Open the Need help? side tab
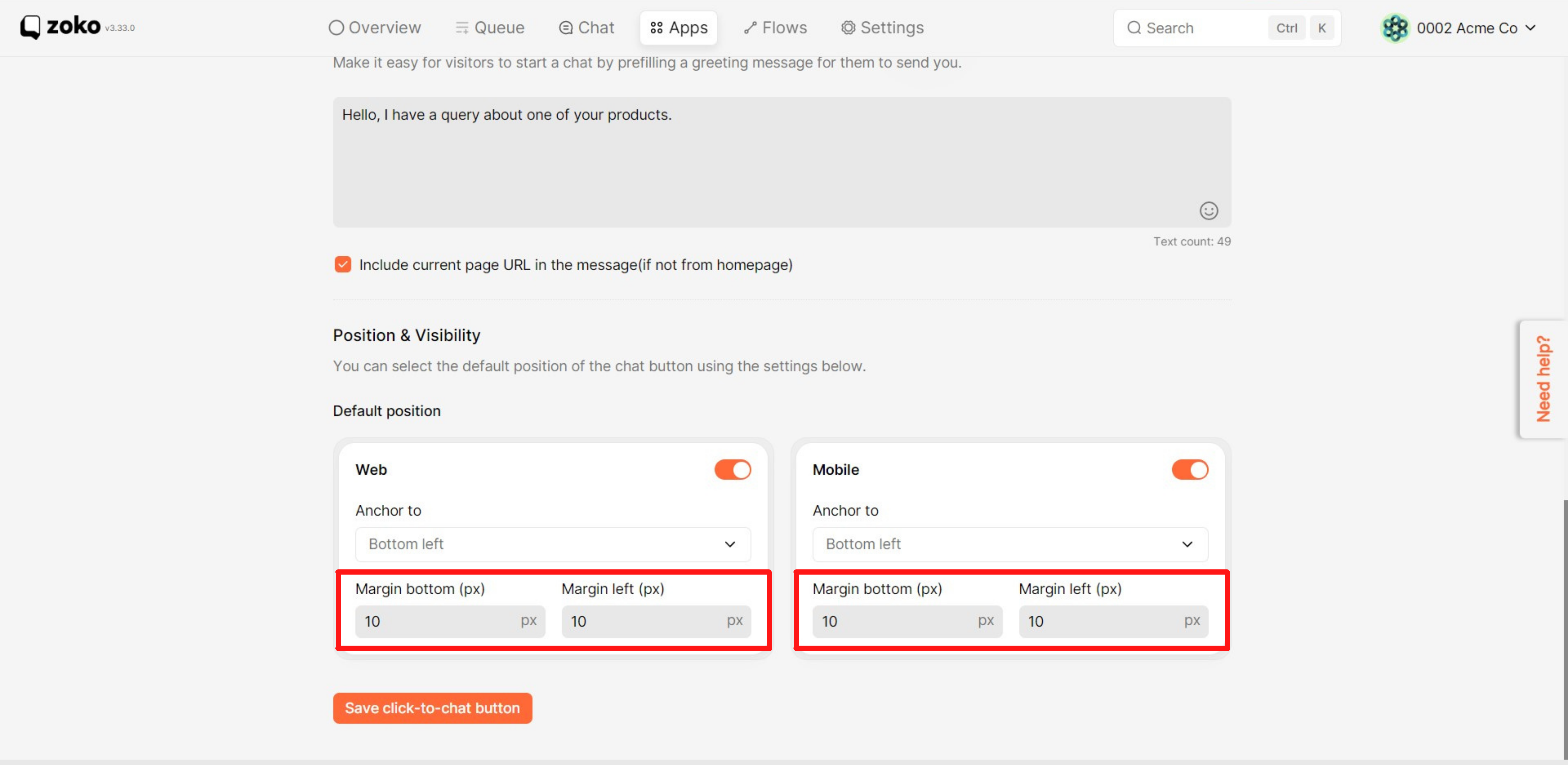This screenshot has height=765, width=1568. pyautogui.click(x=1543, y=379)
